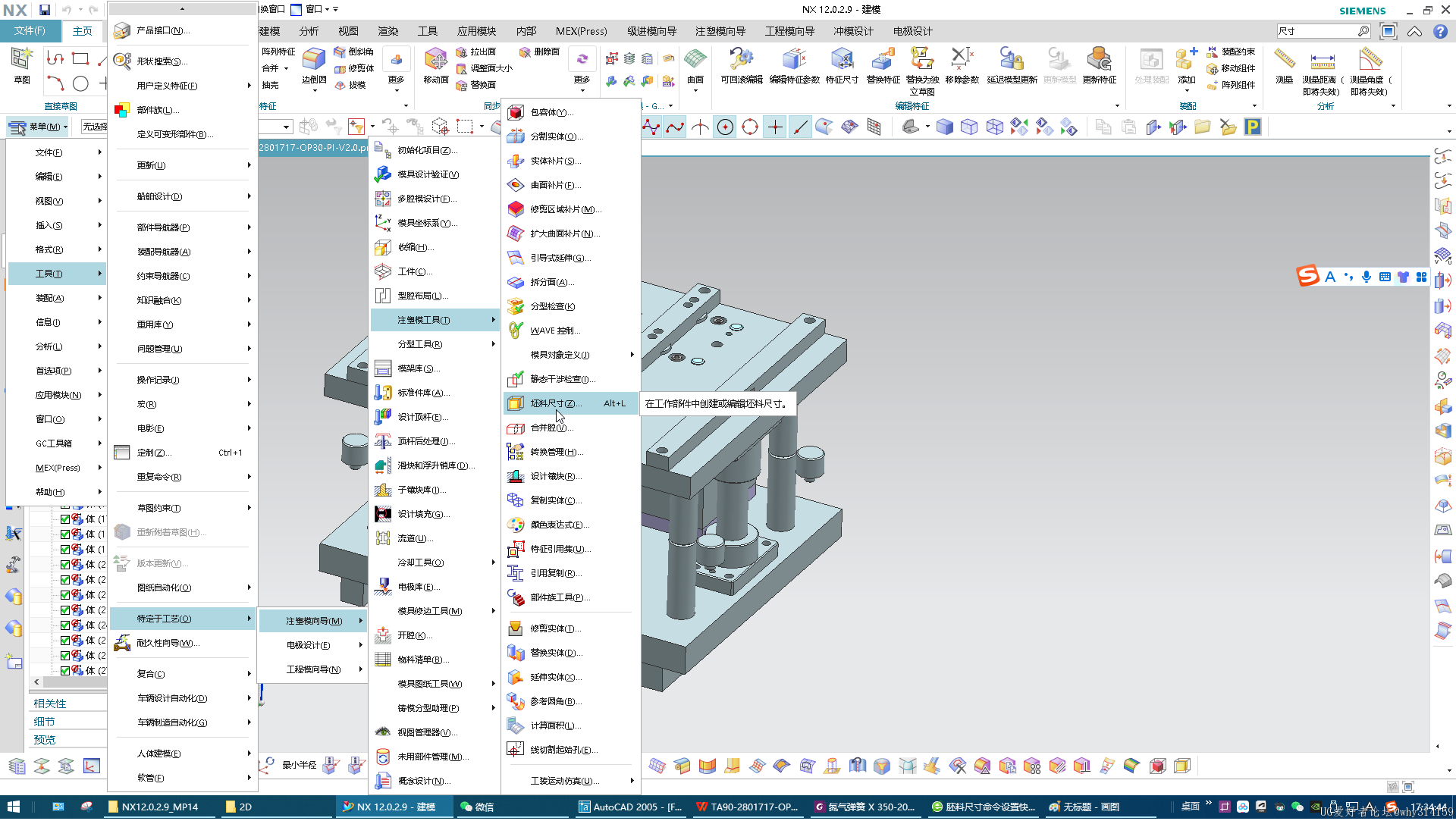The height and width of the screenshot is (821, 1456).
Task: Open 曲面补片 surface patch tool
Action: tap(570, 185)
